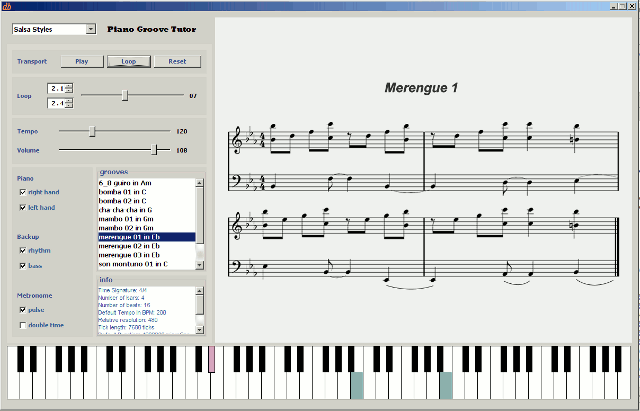
Task: Minimize the Piano Groove Tutor window
Action: click(x=614, y=6)
